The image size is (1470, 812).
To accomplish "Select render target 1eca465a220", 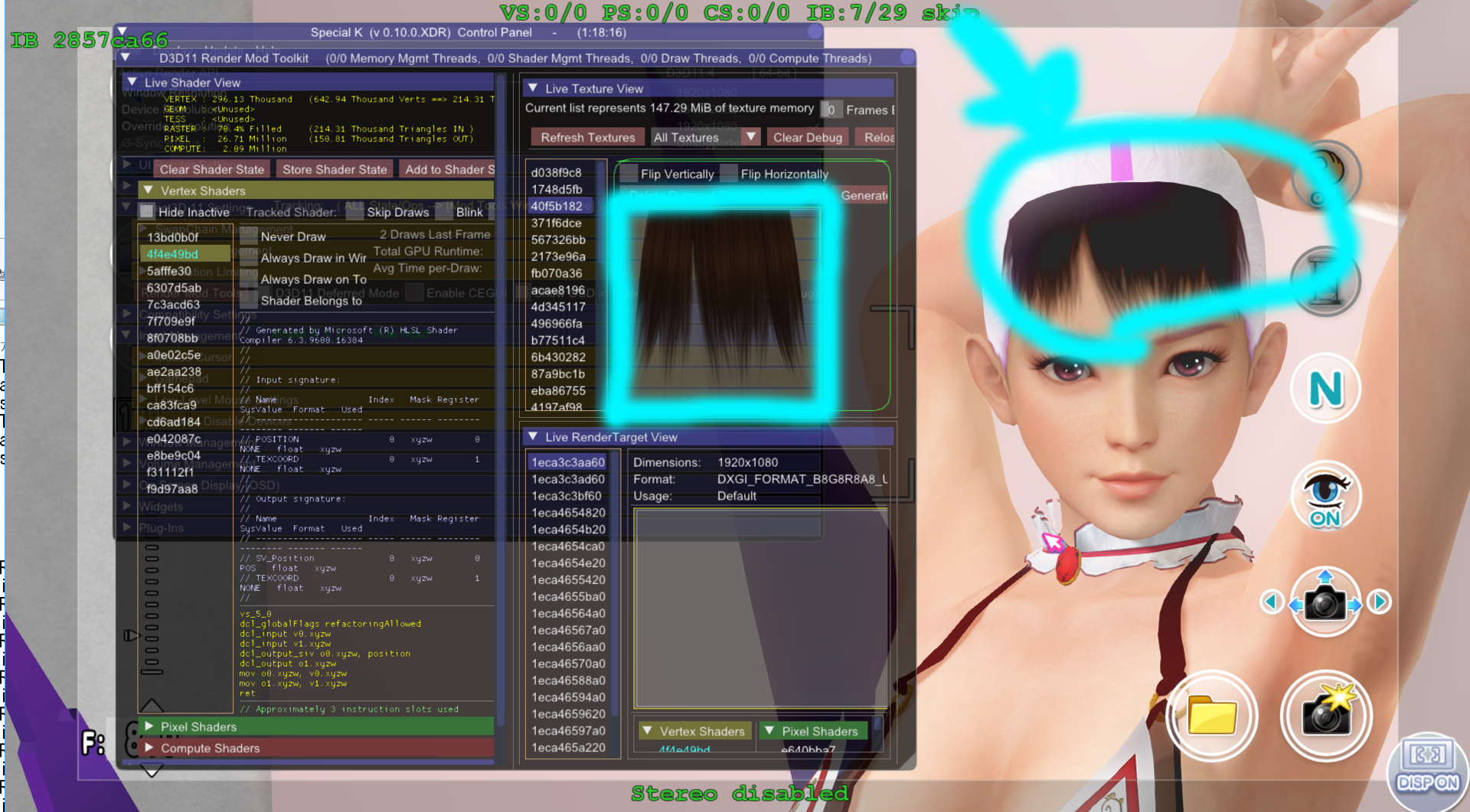I will [569, 748].
